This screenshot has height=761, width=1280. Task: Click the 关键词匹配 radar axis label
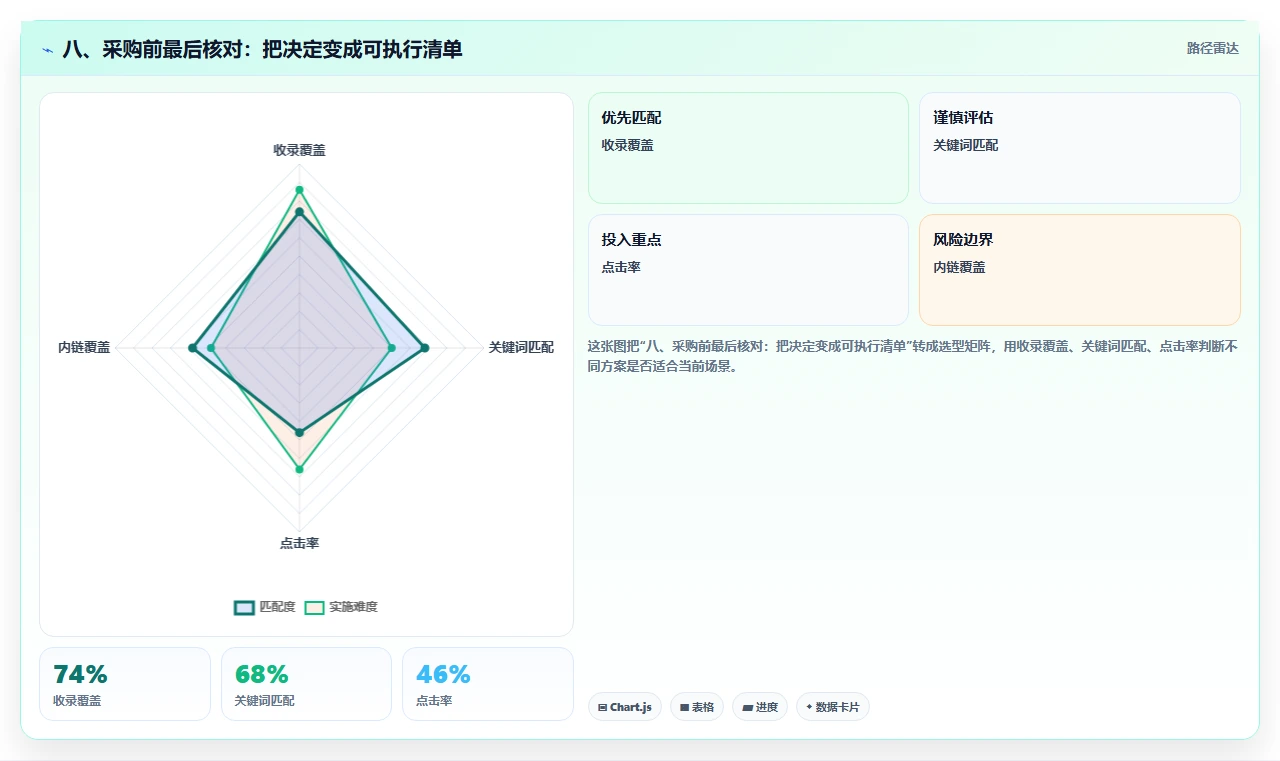tap(521, 348)
